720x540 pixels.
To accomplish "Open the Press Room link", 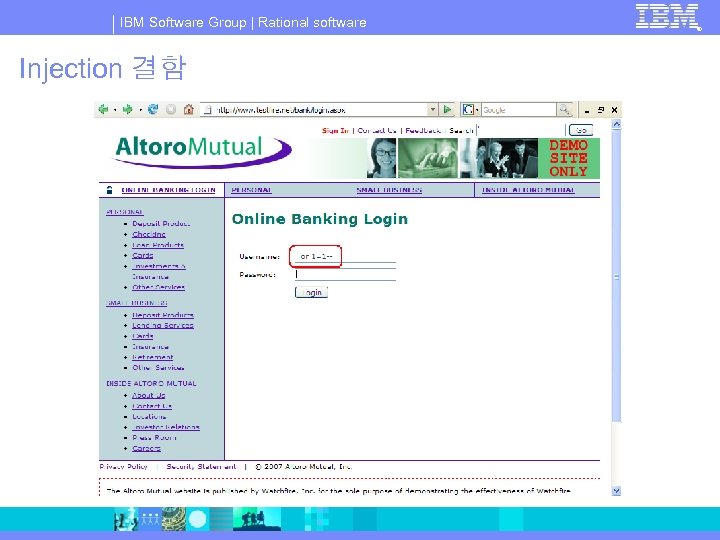I will point(154,438).
